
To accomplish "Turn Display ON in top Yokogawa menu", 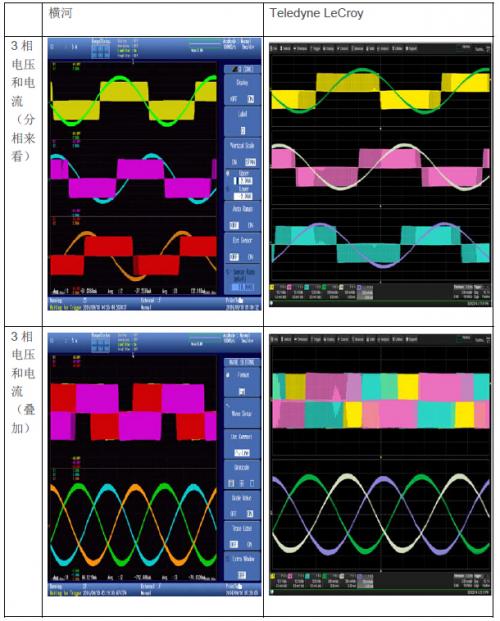I will pyautogui.click(x=251, y=99).
